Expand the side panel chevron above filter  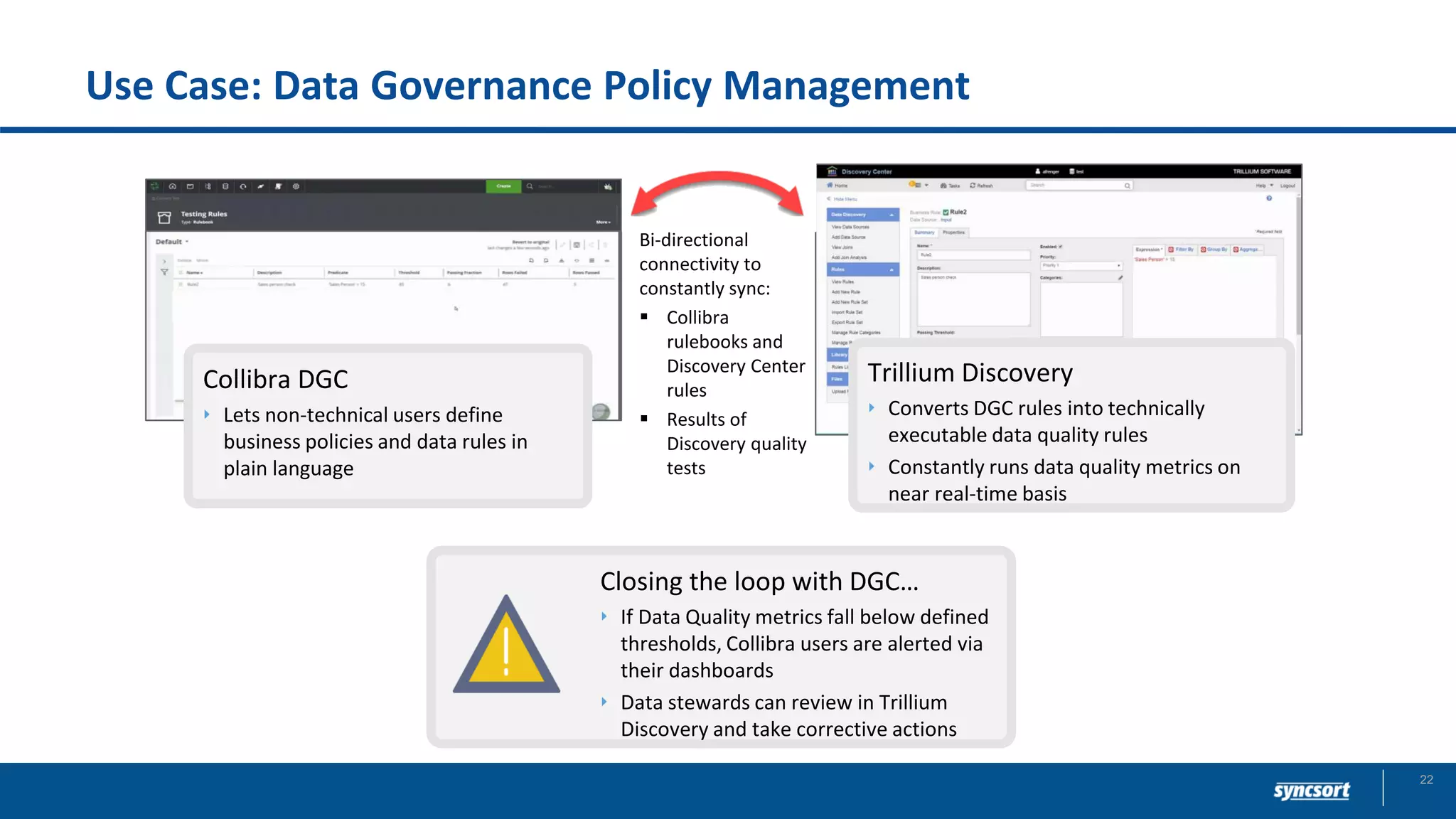(x=164, y=261)
